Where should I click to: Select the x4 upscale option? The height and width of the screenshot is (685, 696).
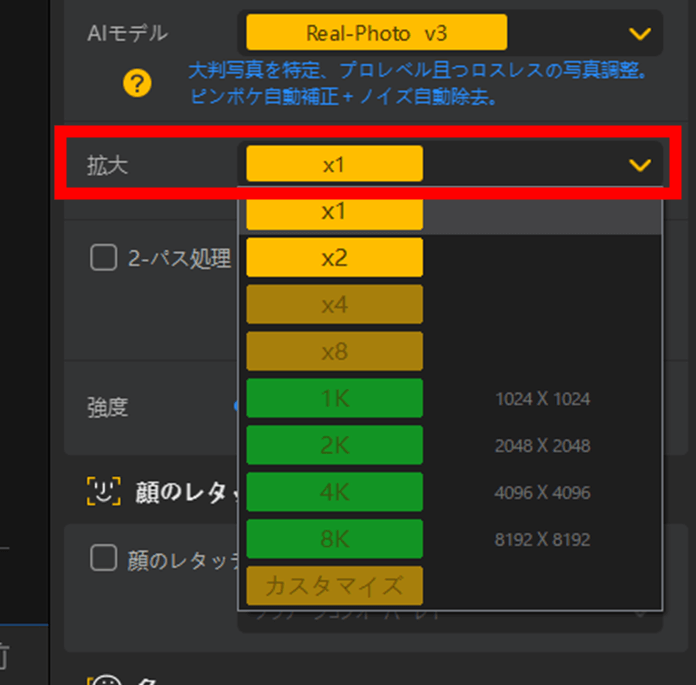click(x=334, y=305)
